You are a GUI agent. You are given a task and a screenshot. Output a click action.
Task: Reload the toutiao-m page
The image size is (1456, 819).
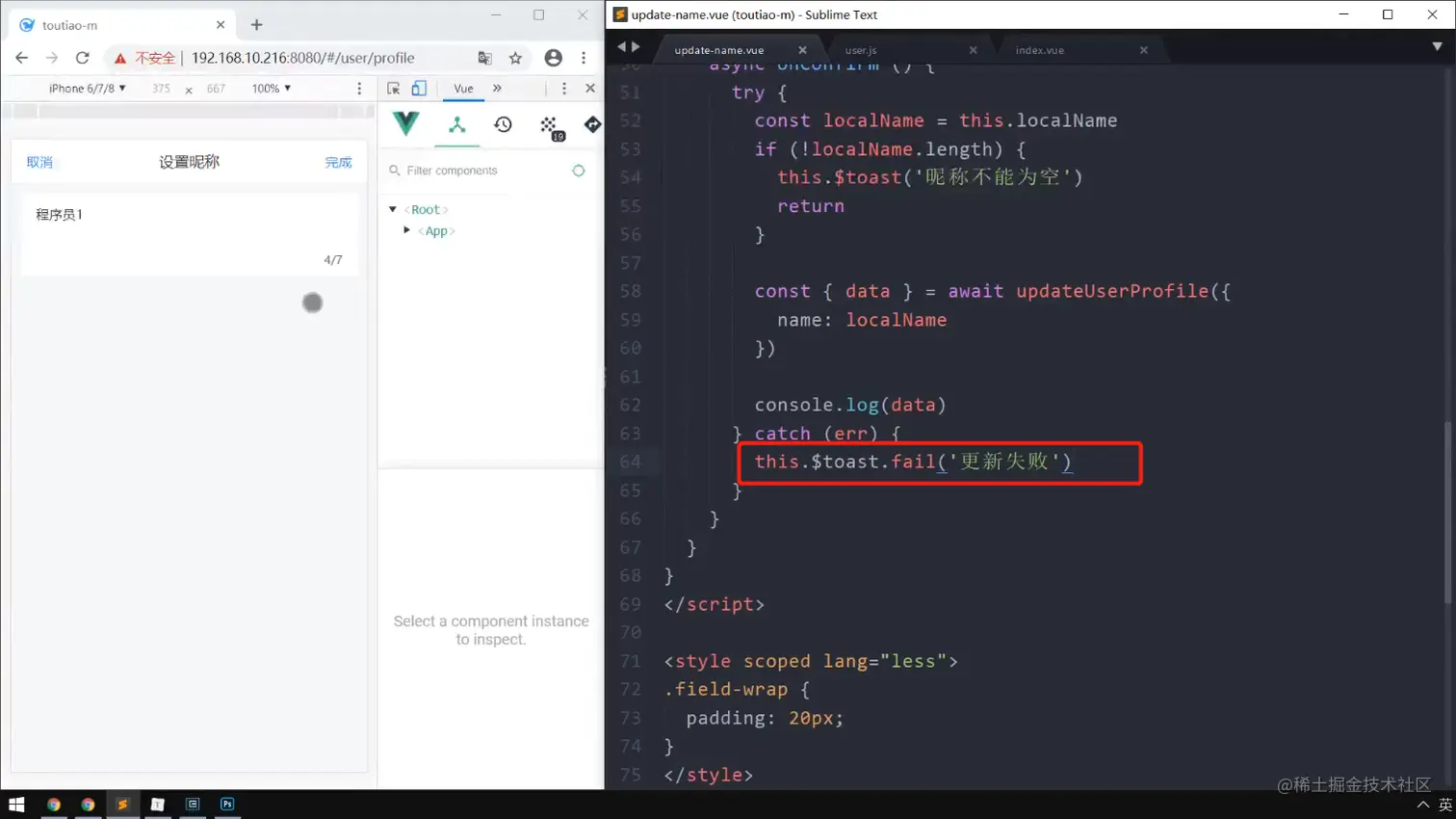(x=83, y=58)
